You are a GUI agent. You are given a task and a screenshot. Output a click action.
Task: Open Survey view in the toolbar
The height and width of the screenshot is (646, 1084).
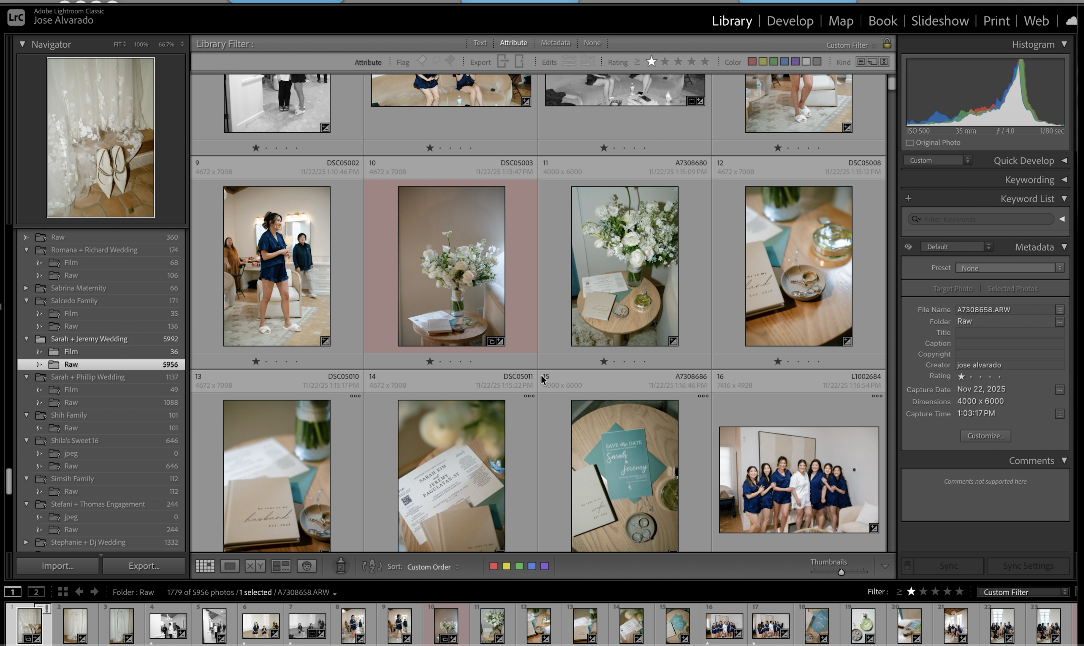pyautogui.click(x=281, y=566)
